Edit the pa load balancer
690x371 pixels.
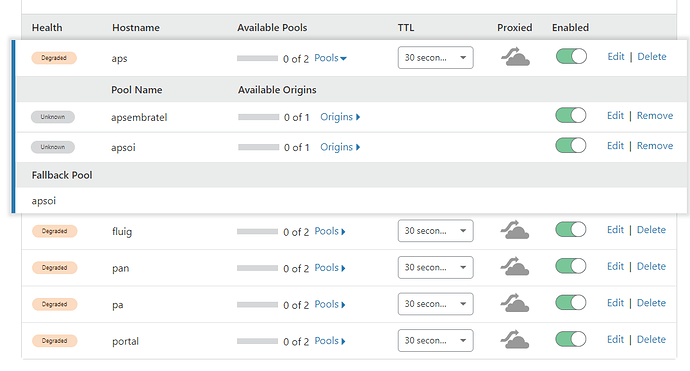point(615,303)
